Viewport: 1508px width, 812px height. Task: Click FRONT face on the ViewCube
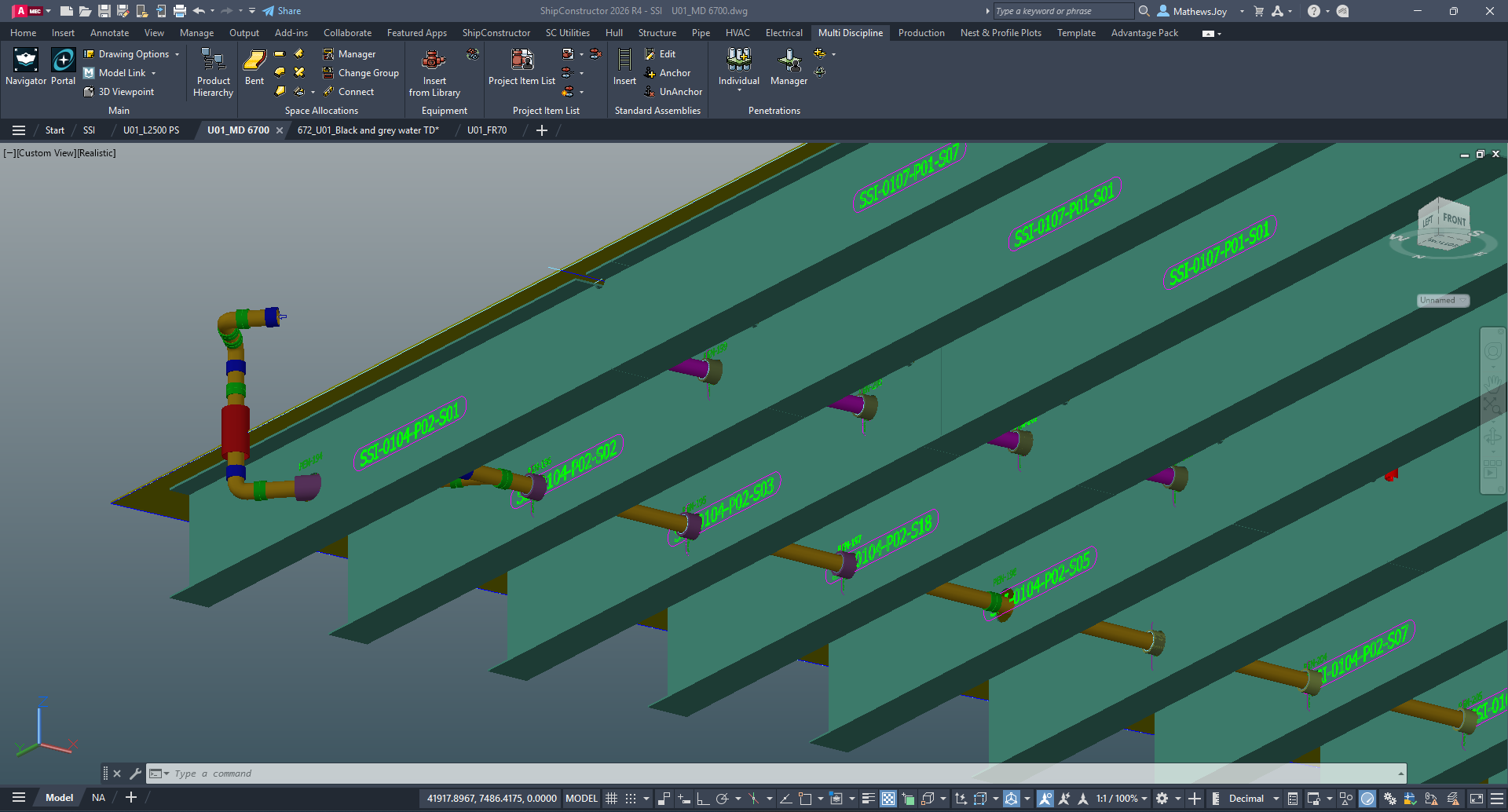tap(1454, 220)
